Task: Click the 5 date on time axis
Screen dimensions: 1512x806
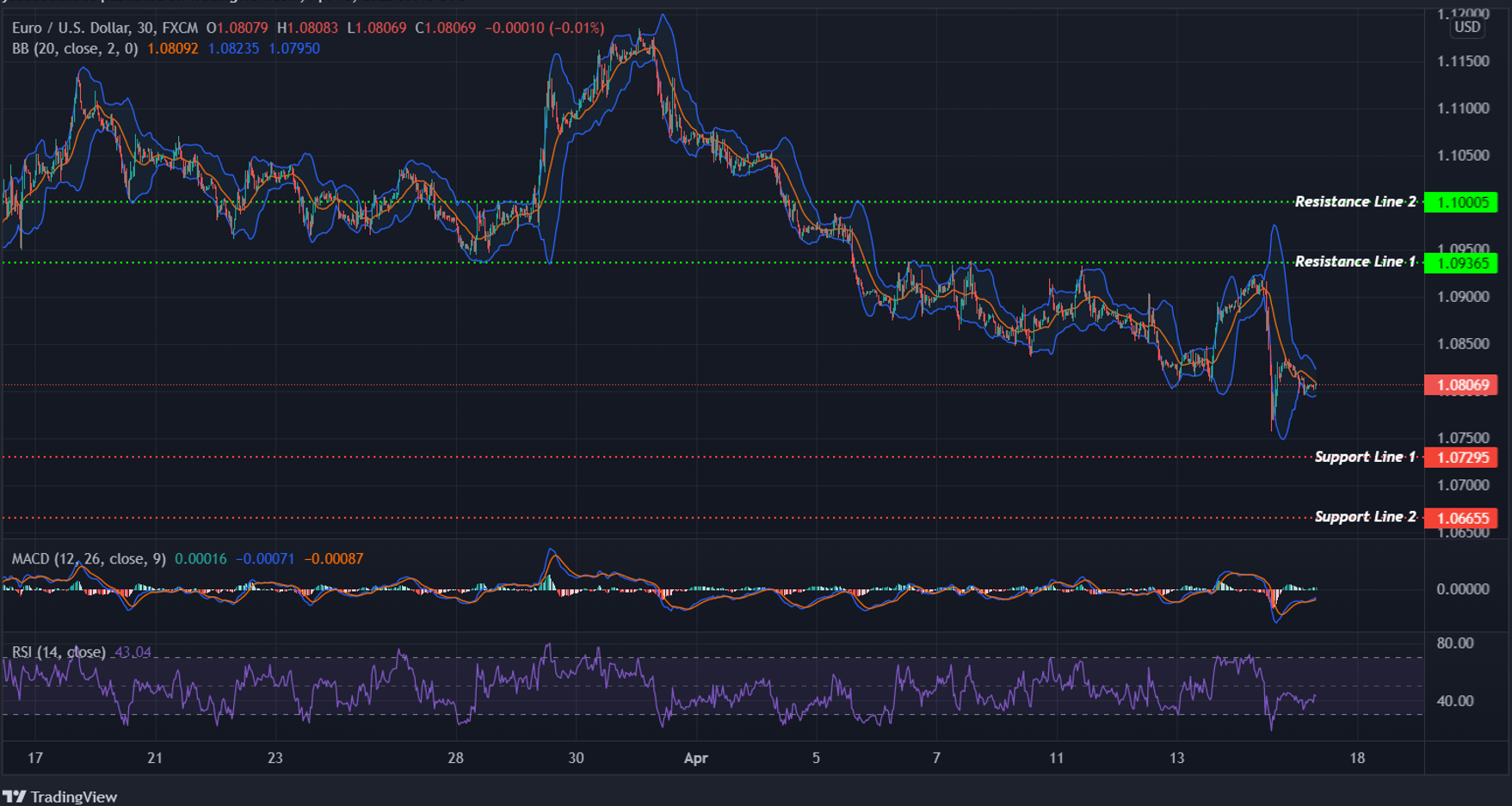Action: 816,759
